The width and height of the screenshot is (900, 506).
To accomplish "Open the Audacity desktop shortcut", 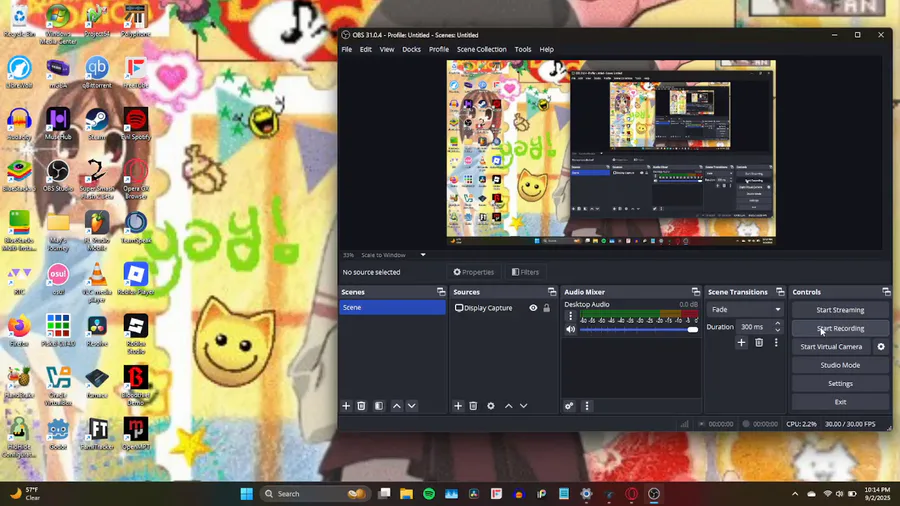I will pos(19,124).
